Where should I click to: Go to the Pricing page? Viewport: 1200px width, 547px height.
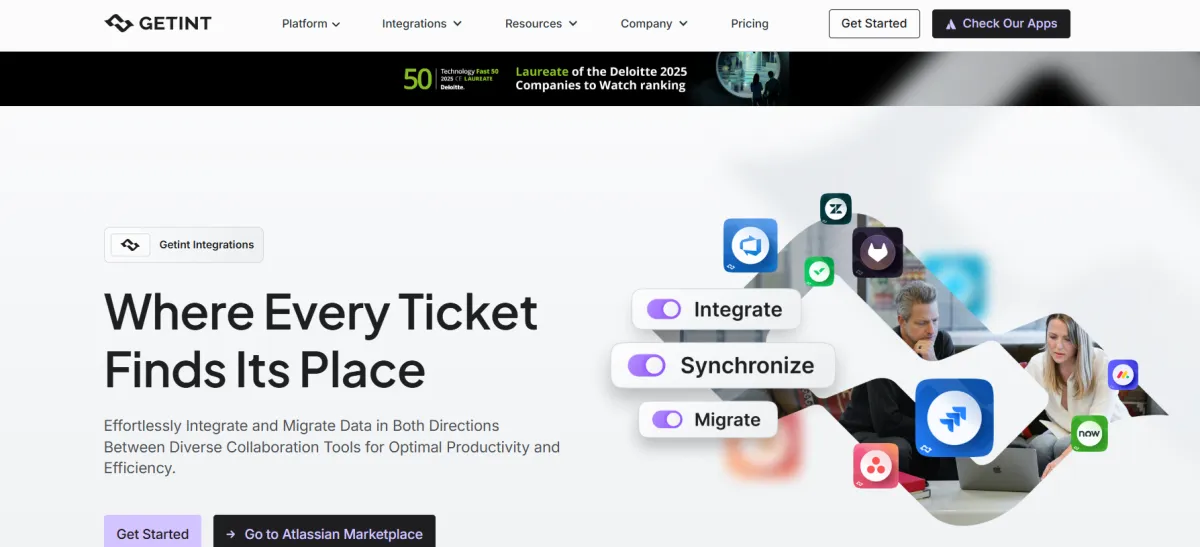click(x=749, y=24)
